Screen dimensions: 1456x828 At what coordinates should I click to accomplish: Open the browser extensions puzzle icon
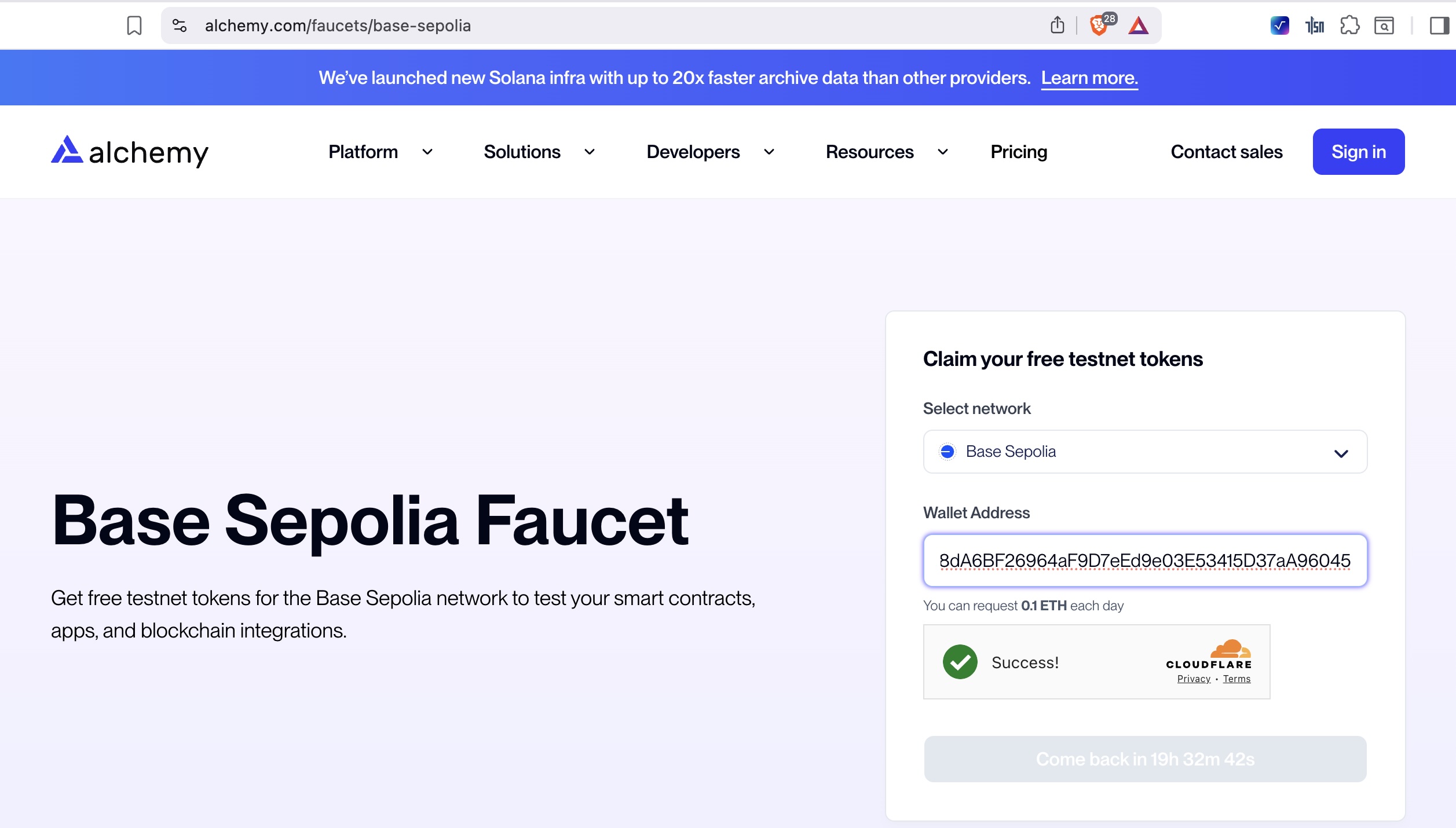click(1349, 25)
